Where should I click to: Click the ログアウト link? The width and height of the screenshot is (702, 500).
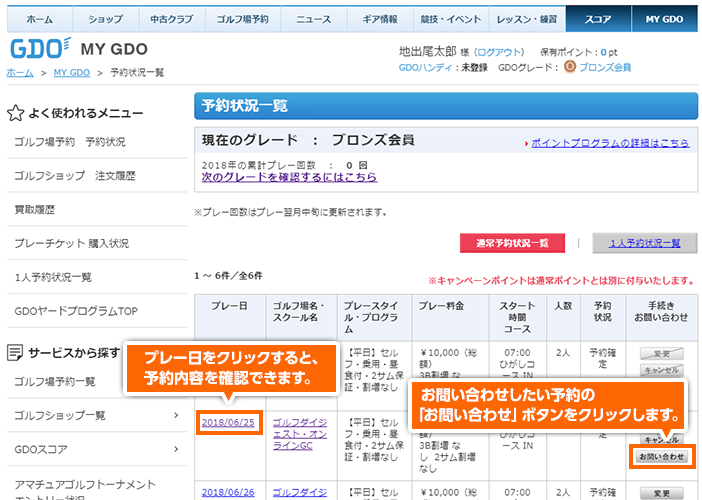pyautogui.click(x=499, y=52)
